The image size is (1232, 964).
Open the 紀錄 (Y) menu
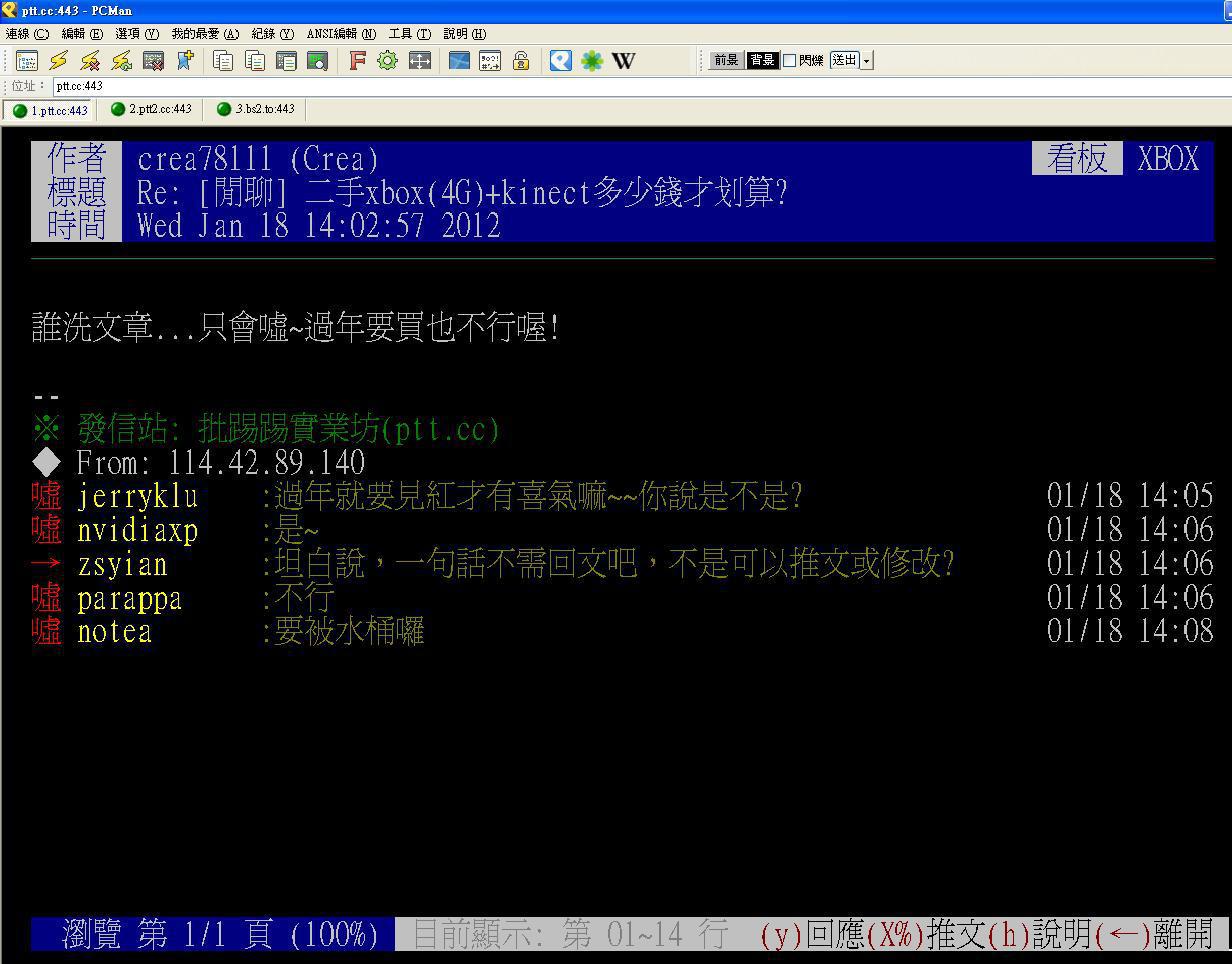pos(273,34)
